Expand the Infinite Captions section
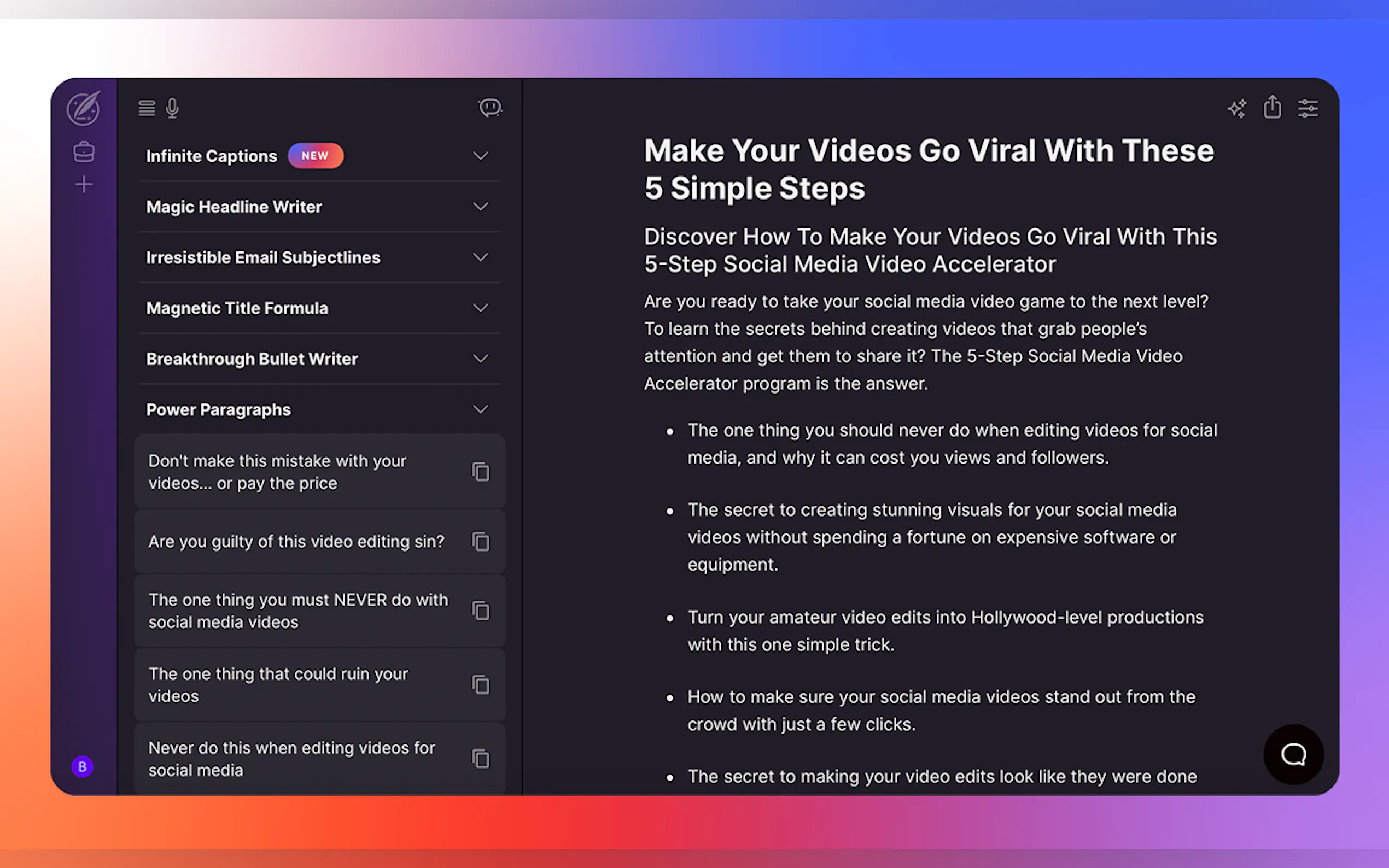This screenshot has height=868, width=1389. tap(481, 156)
